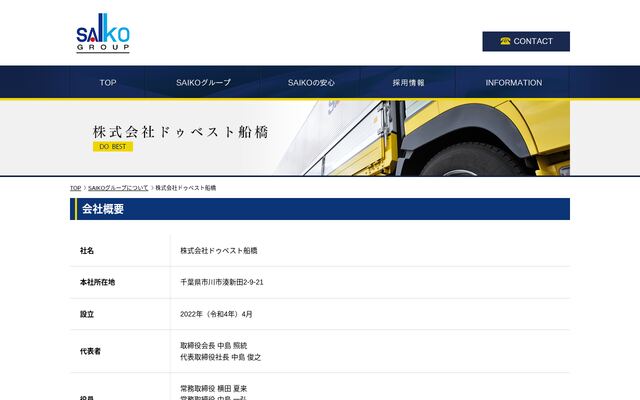Click table value 株式会社ドゥベスト船橋
The image size is (640, 400).
pos(219,251)
